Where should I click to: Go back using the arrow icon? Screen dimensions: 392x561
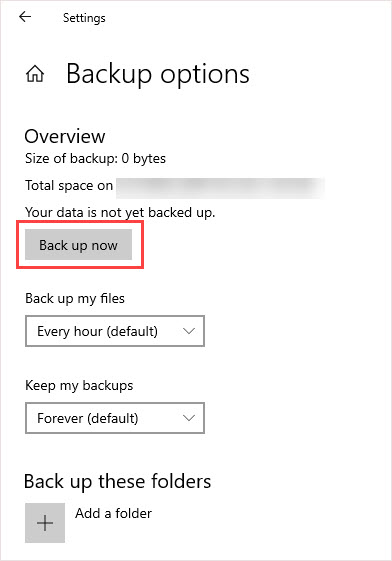(x=25, y=16)
